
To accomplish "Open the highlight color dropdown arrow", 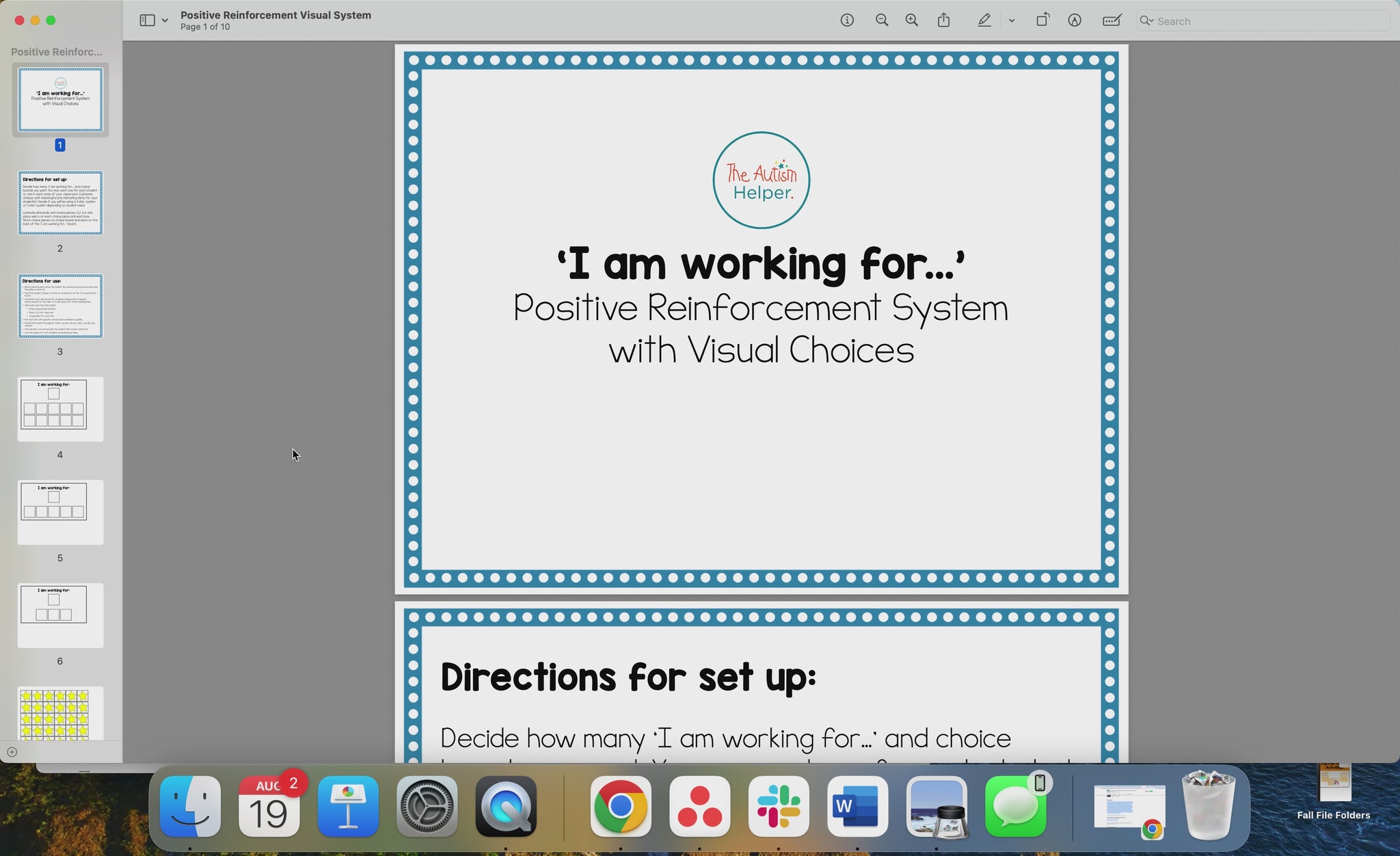I will [1012, 21].
